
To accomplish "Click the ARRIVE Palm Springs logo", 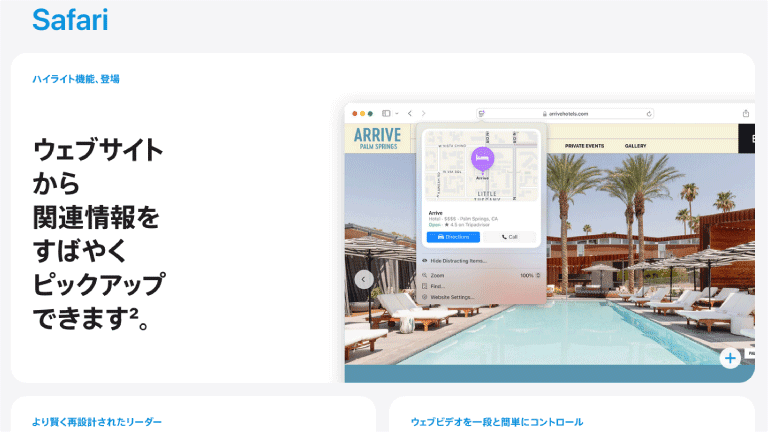I will (x=378, y=138).
